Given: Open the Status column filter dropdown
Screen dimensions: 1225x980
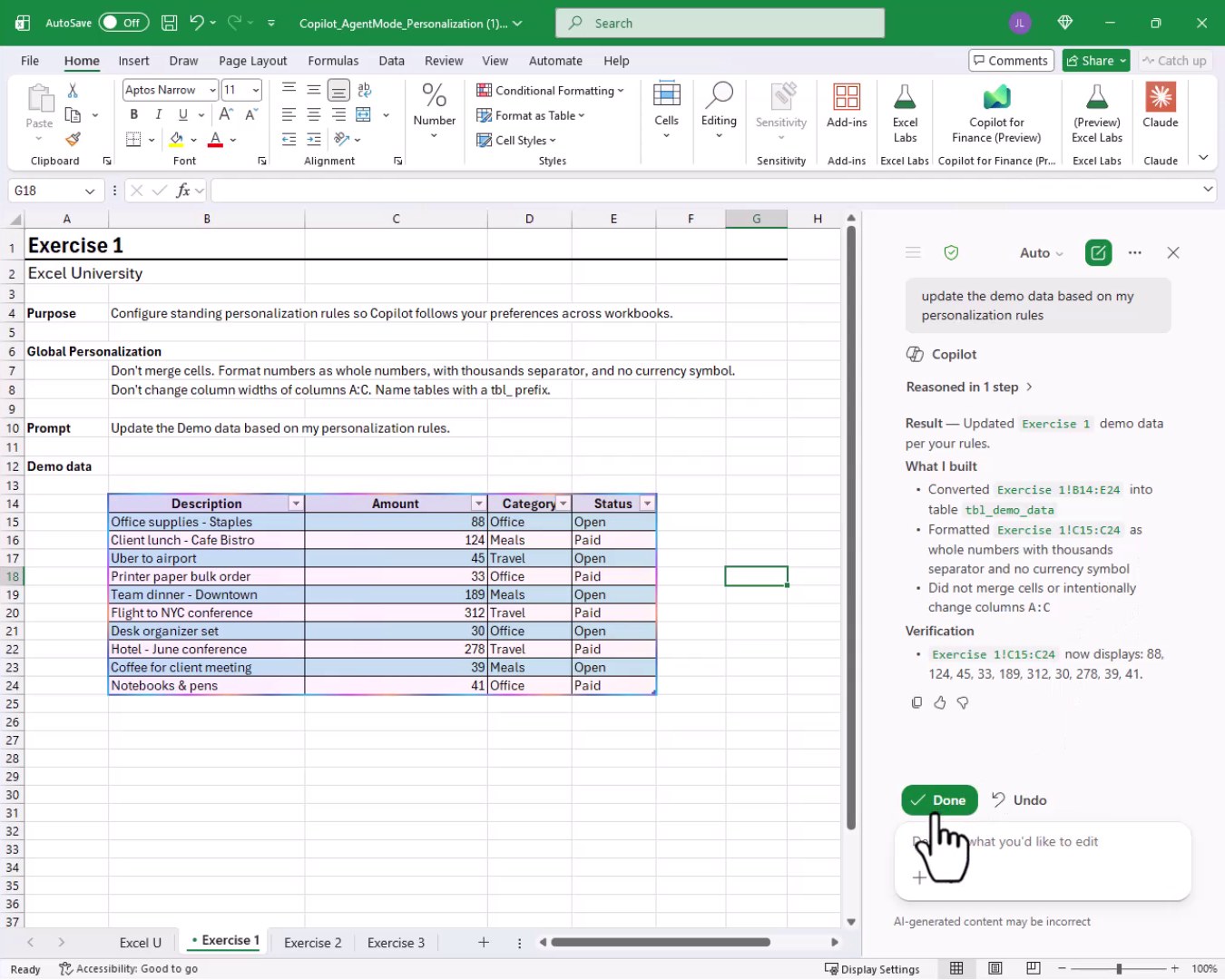Looking at the screenshot, I should (647, 504).
